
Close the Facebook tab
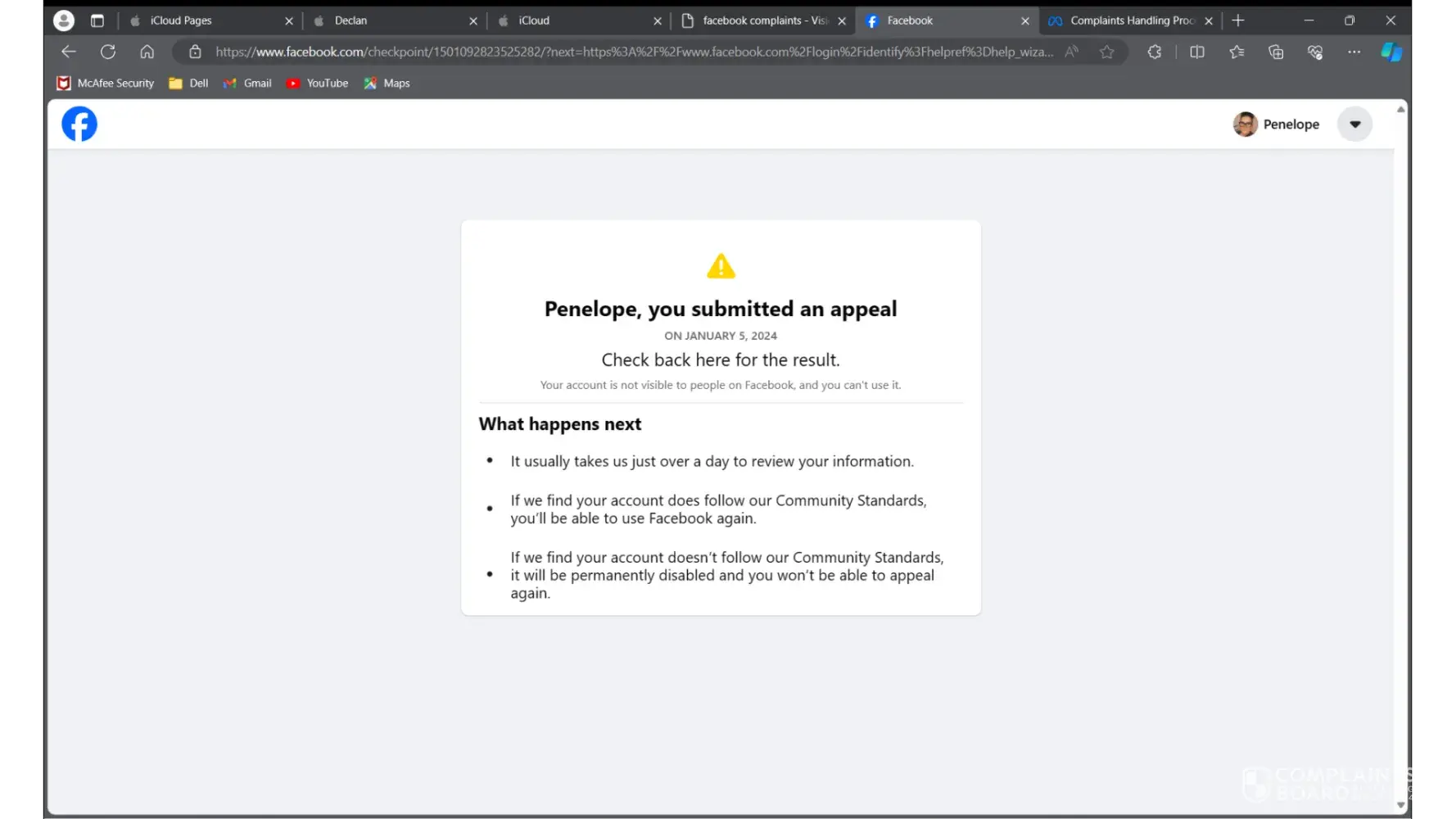tap(1025, 21)
